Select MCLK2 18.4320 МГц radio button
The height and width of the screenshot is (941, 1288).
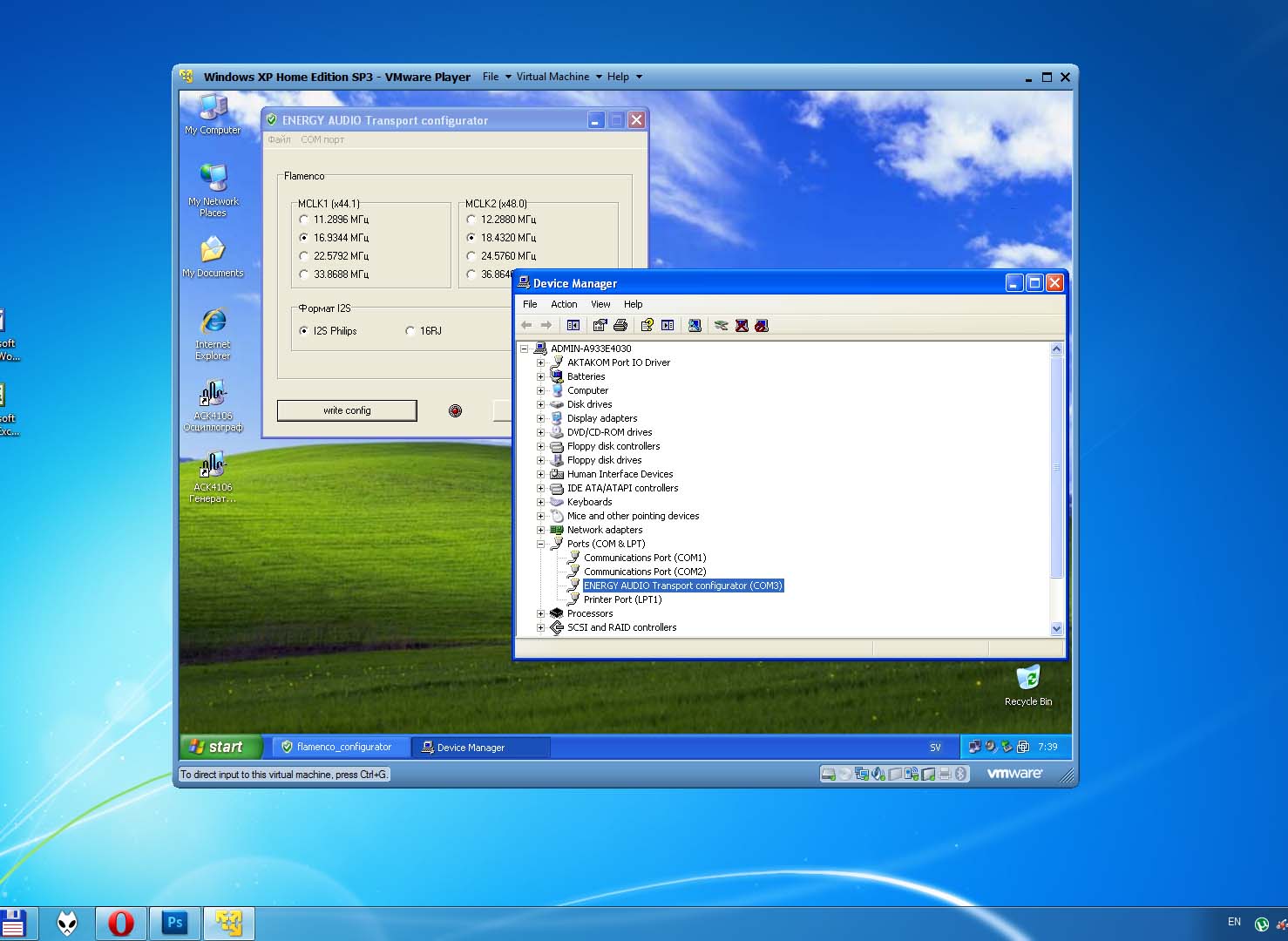coord(471,238)
